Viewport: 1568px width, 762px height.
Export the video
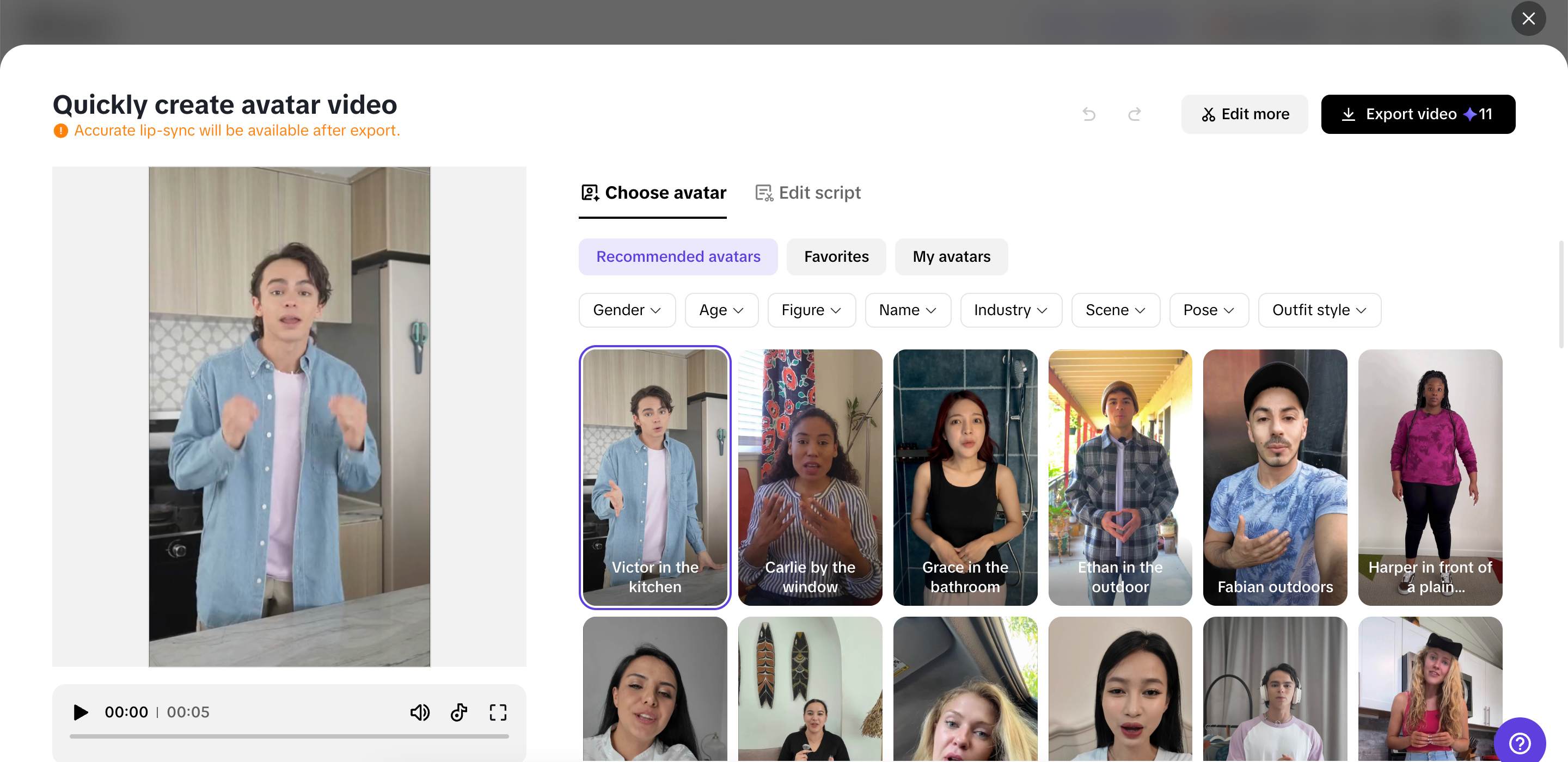[1418, 114]
